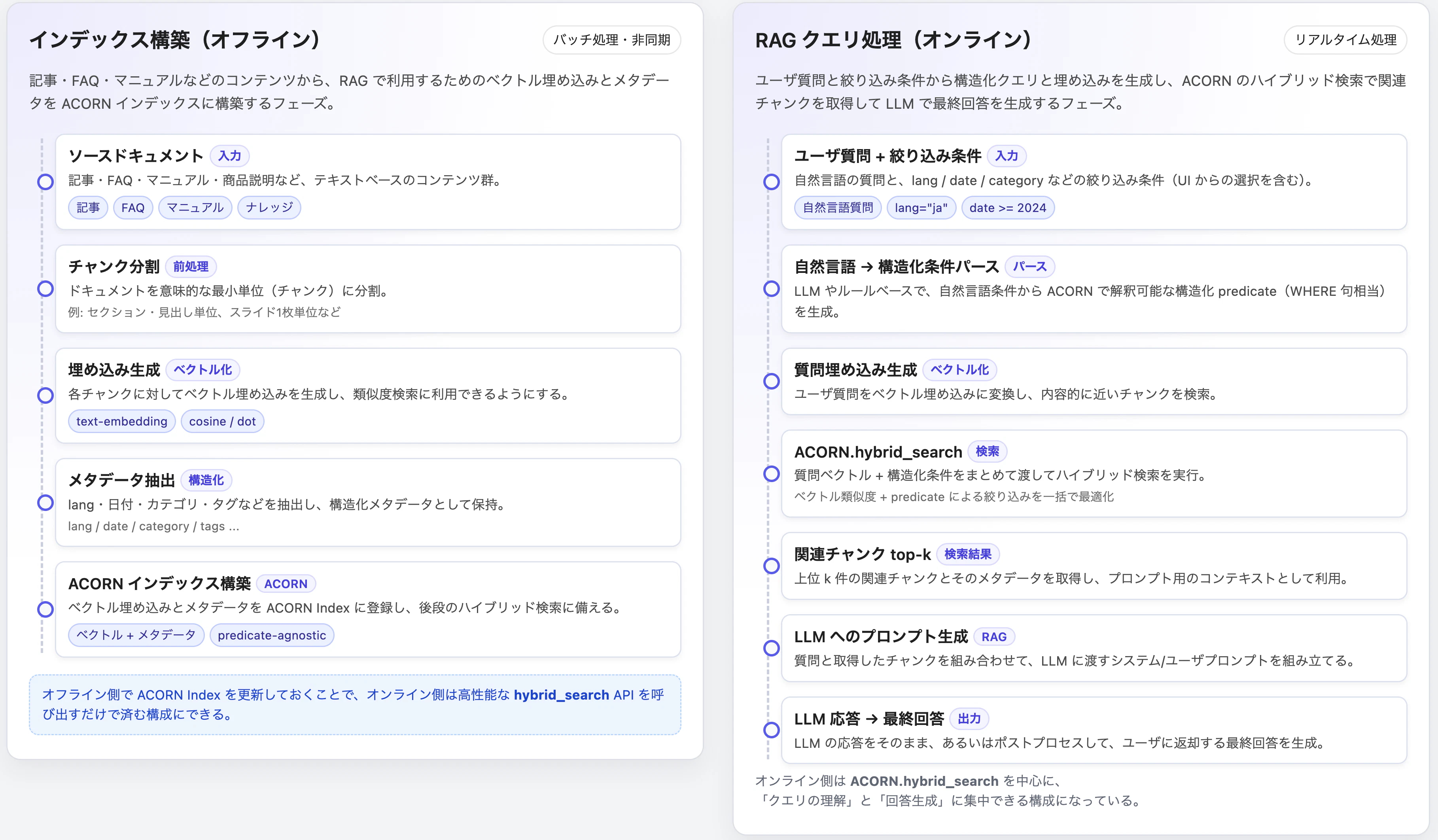Click the メタデータ抽出 heading
1438x840 pixels.
(x=121, y=481)
